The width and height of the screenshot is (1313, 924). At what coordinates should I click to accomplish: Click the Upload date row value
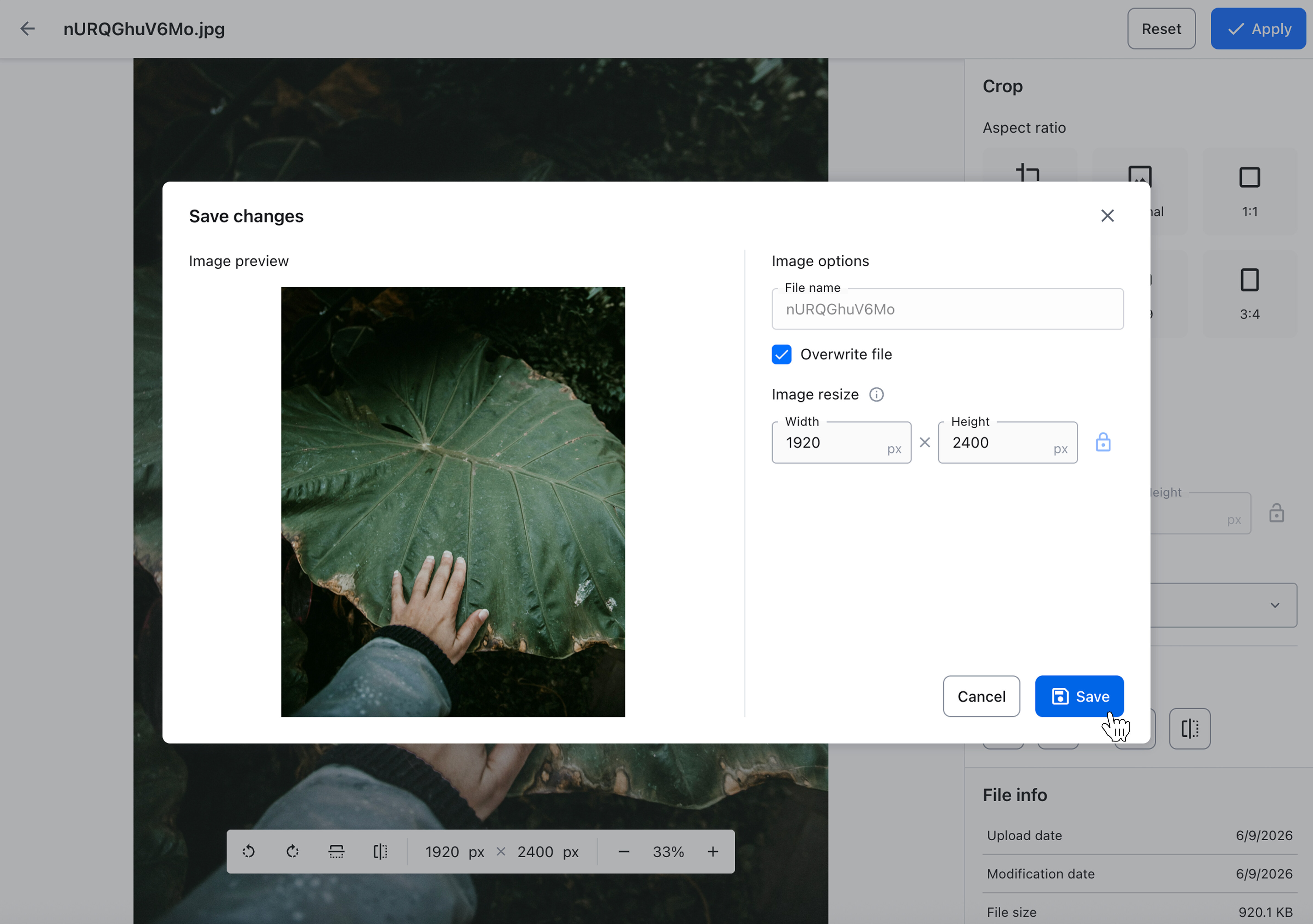(x=1264, y=835)
